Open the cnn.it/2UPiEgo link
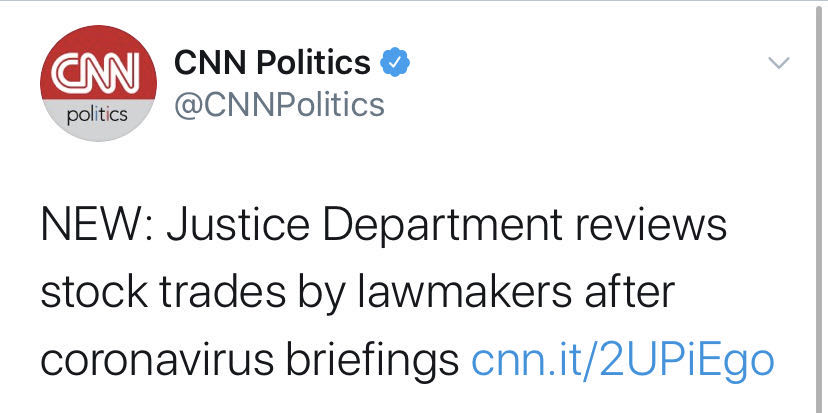 [622, 358]
